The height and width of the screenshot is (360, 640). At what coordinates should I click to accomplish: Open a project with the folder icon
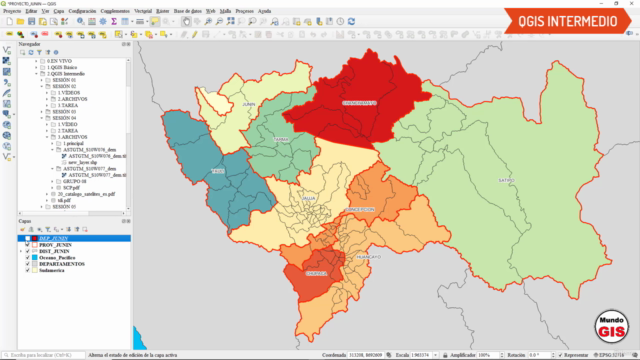[x=20, y=21]
